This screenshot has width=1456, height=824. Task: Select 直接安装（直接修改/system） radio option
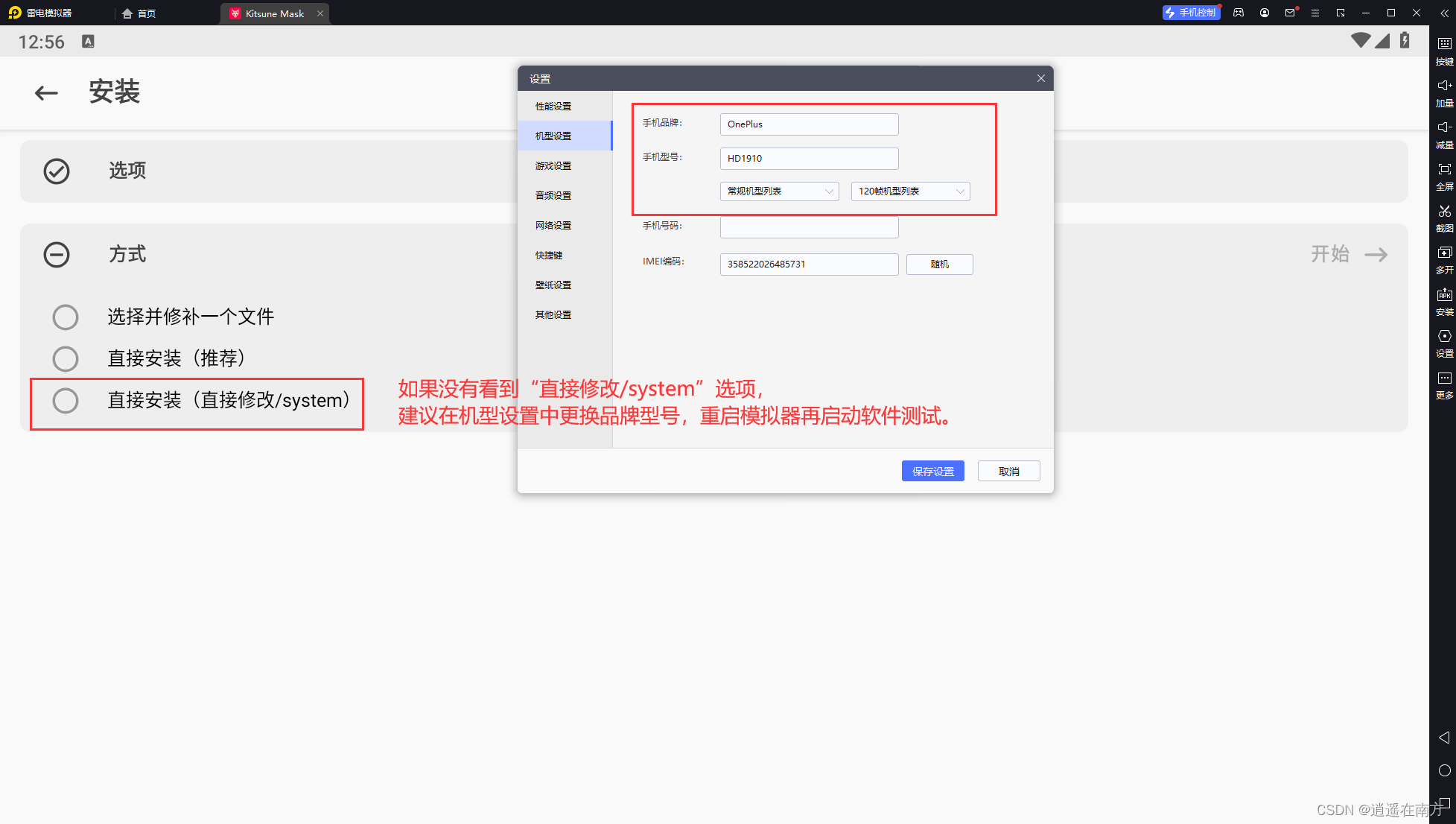point(66,401)
